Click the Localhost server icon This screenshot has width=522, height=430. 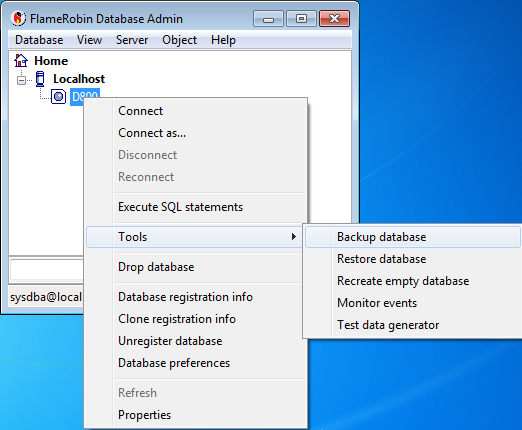[40, 79]
